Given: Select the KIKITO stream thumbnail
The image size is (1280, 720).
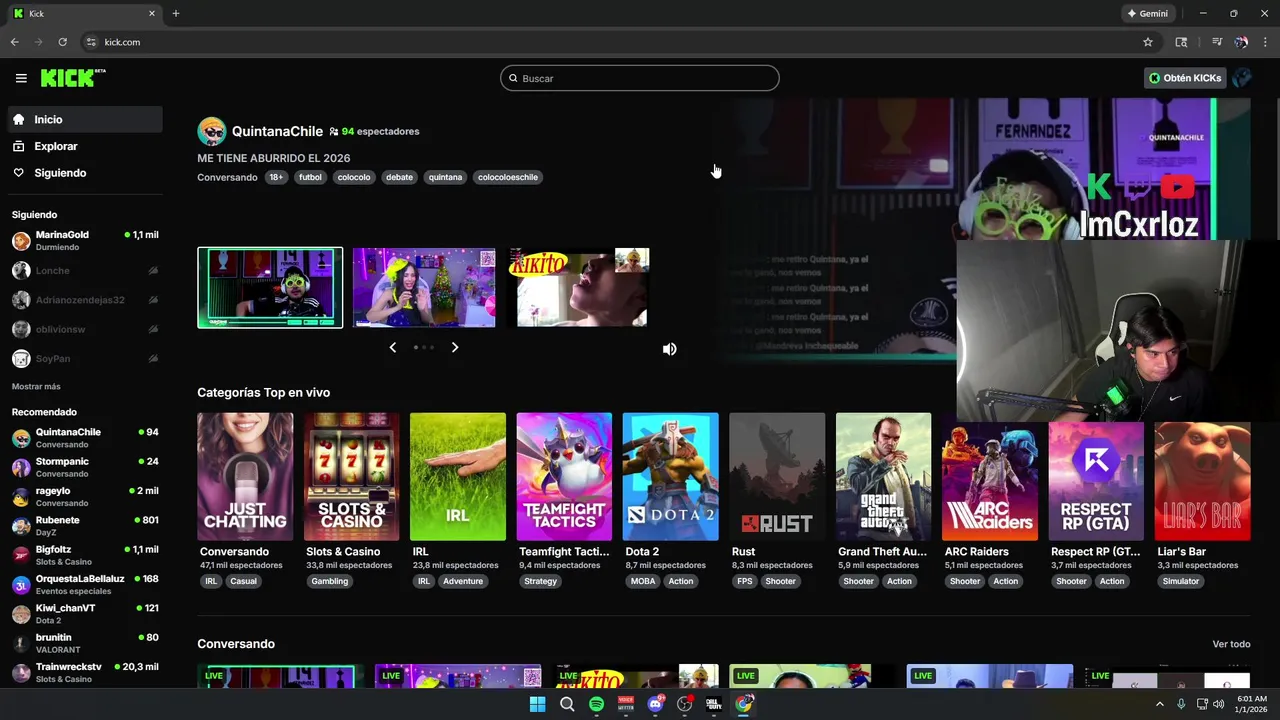Looking at the screenshot, I should pyautogui.click(x=580, y=288).
